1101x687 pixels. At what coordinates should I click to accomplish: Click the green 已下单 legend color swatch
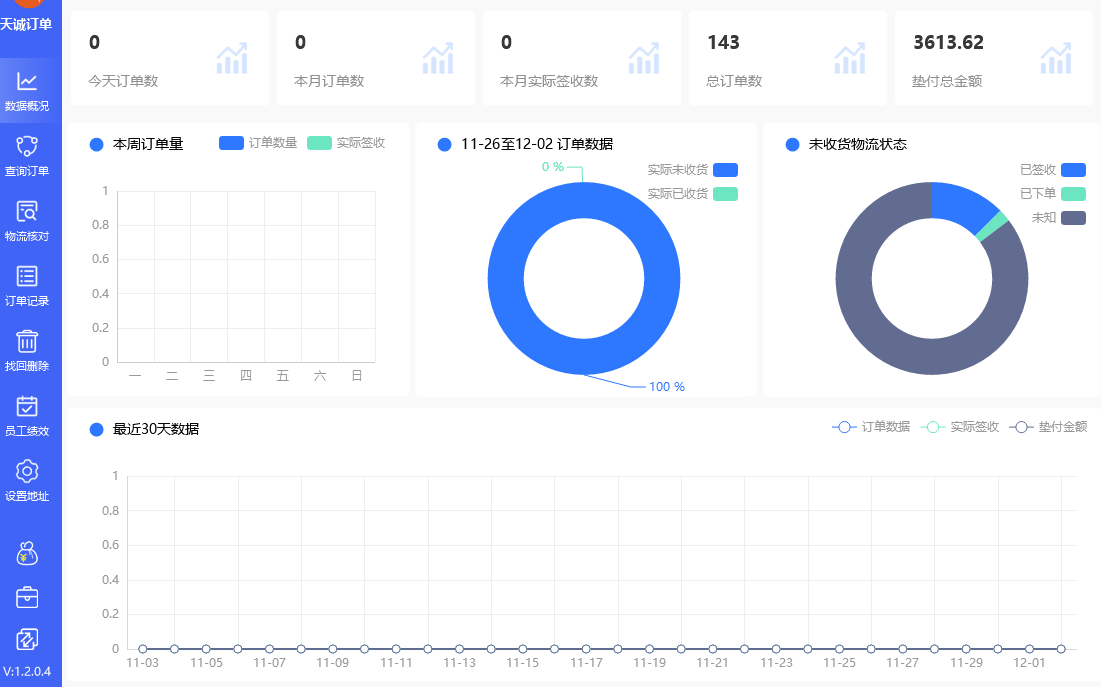[1073, 194]
